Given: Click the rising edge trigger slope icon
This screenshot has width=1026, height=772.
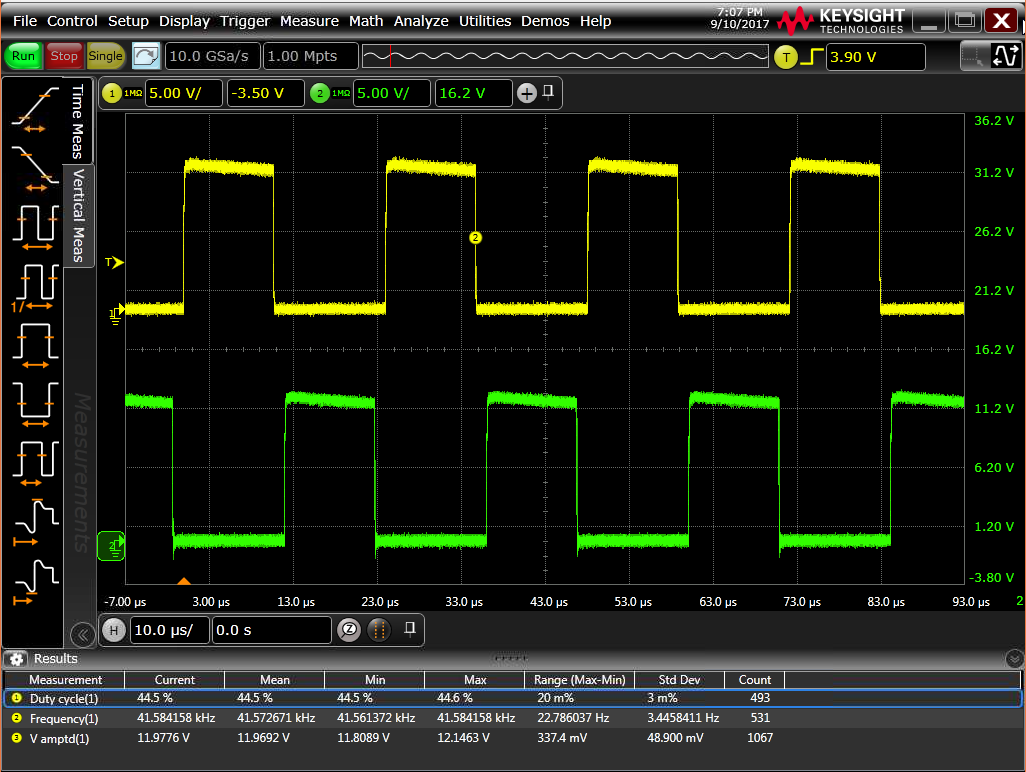Looking at the screenshot, I should click(811, 57).
